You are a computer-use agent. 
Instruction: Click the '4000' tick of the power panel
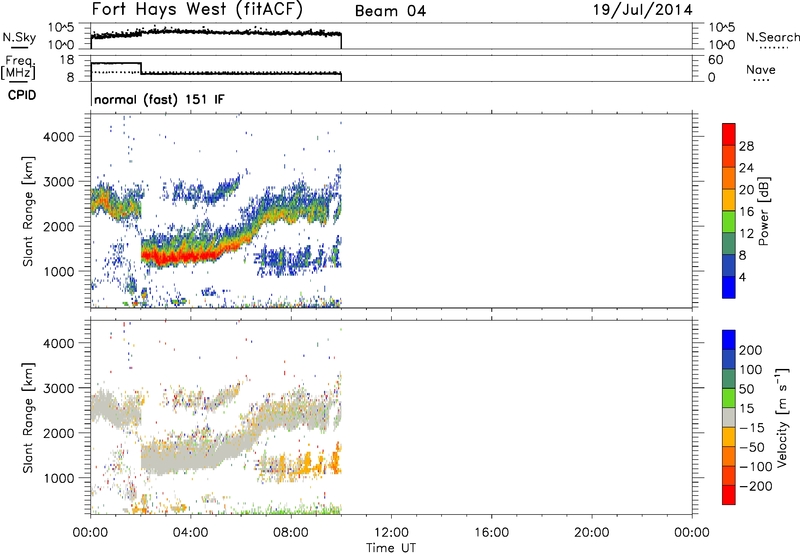pyautogui.click(x=59, y=137)
